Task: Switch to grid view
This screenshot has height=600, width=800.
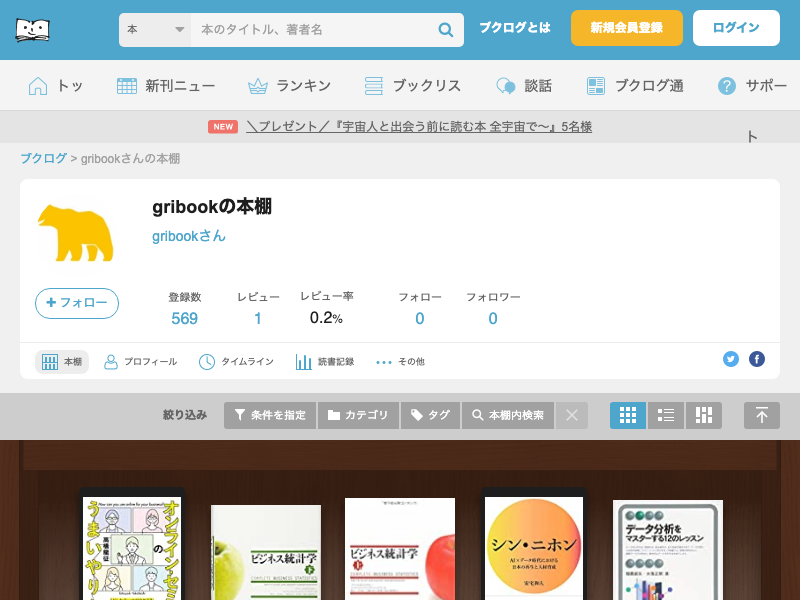Action: [628, 415]
